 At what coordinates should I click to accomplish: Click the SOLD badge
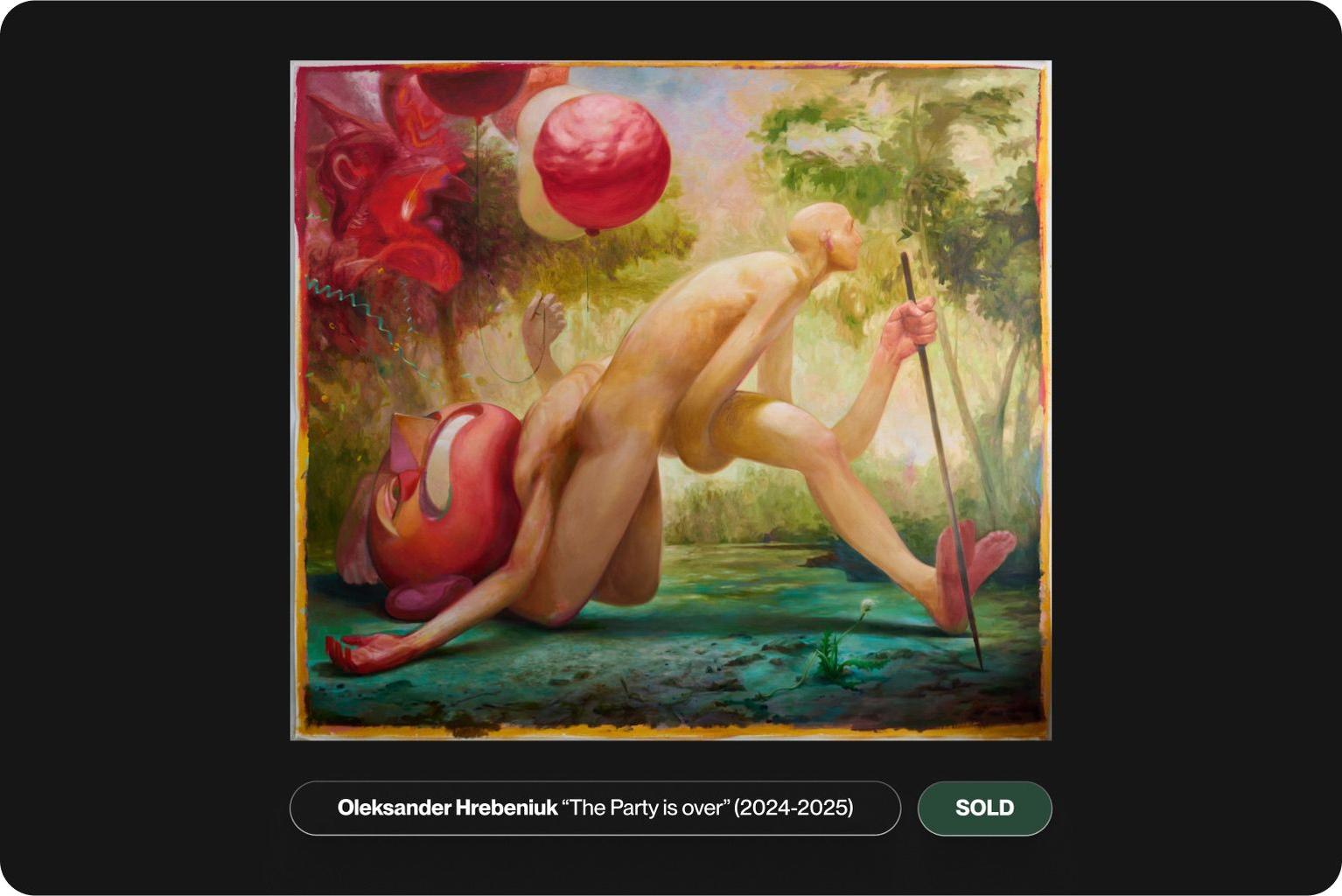coord(984,808)
